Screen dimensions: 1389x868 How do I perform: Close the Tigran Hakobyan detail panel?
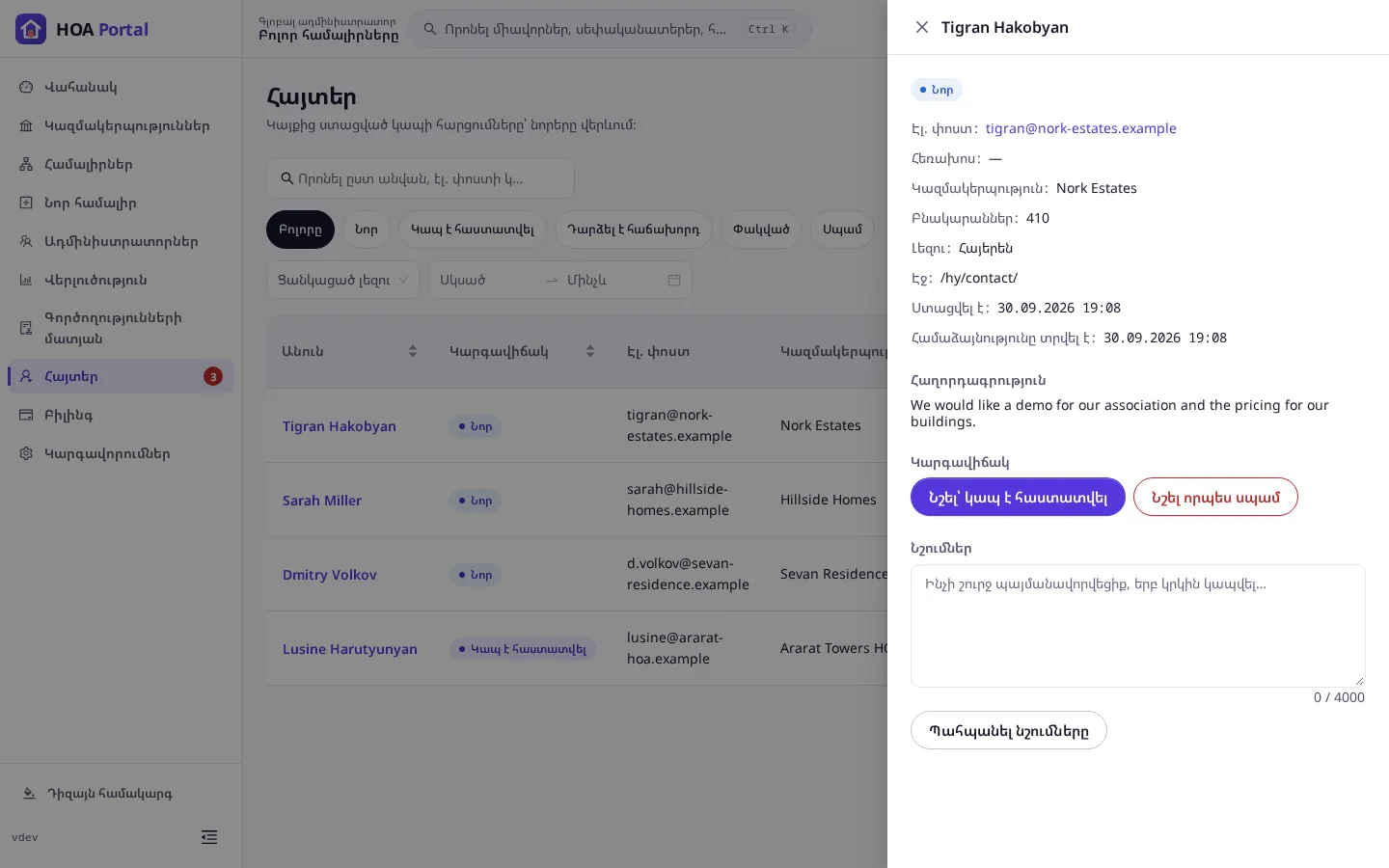[922, 27]
